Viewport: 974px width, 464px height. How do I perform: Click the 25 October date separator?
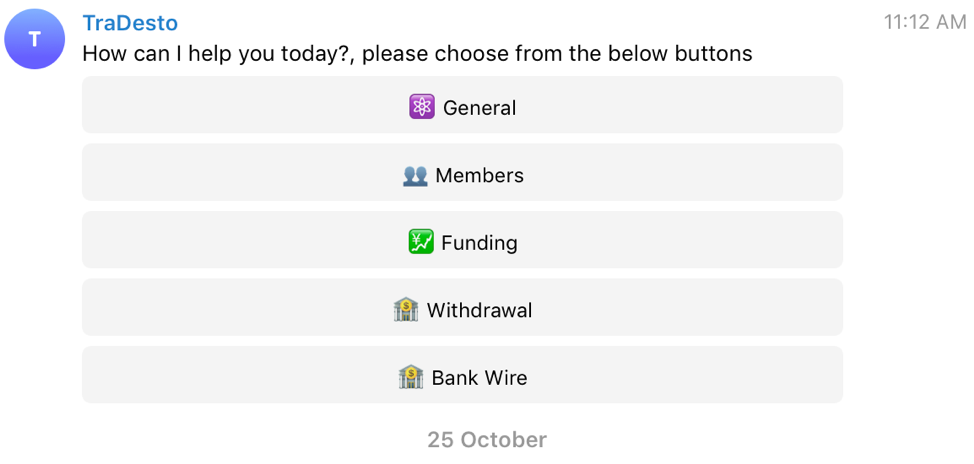487,440
